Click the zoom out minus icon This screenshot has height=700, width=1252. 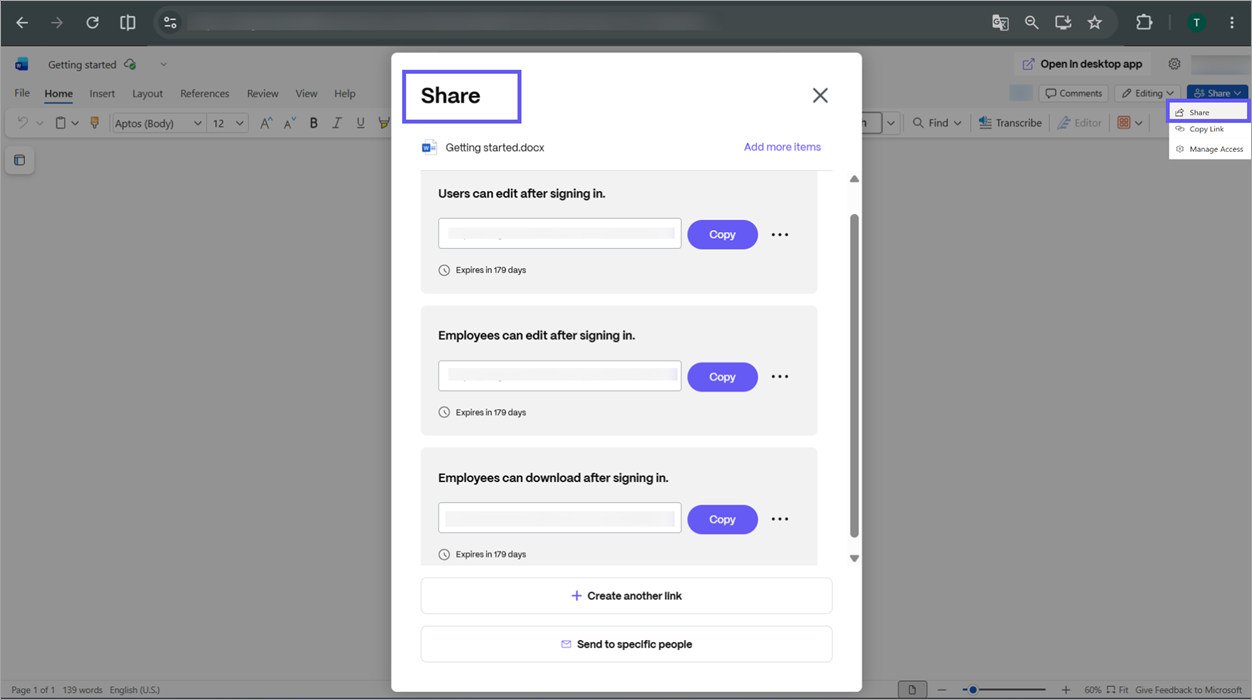click(x=942, y=690)
